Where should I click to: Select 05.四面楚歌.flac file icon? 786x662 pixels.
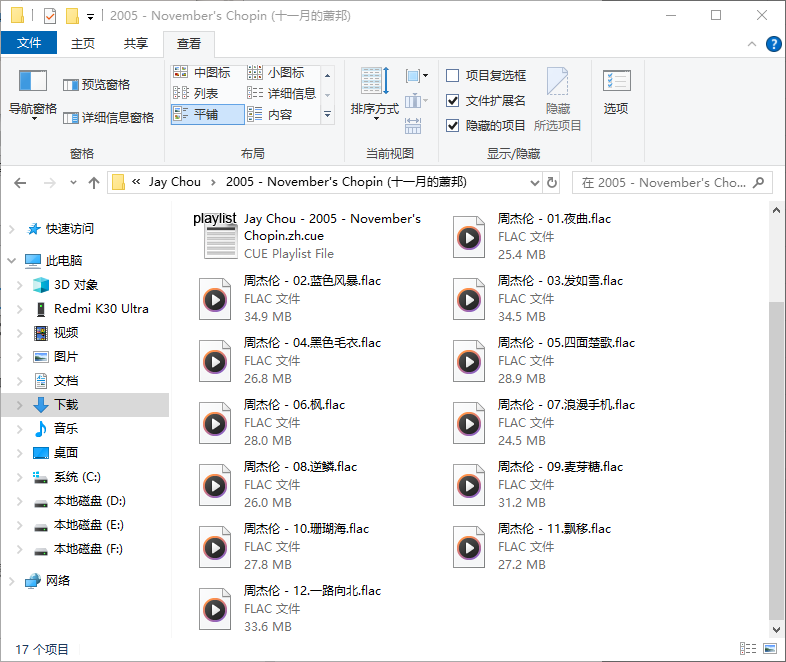point(469,361)
